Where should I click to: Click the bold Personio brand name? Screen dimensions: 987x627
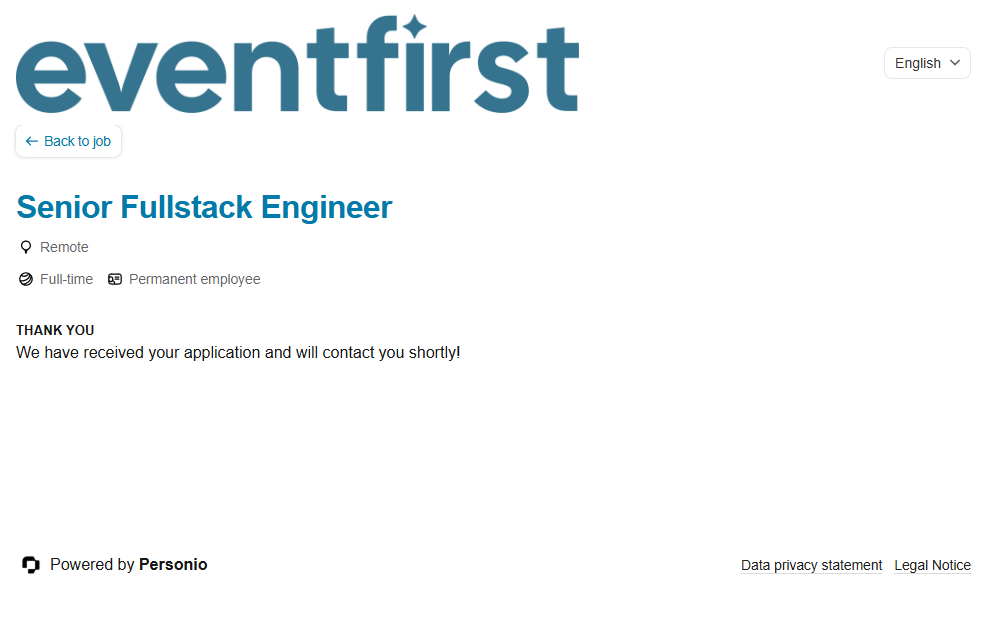coord(173,565)
